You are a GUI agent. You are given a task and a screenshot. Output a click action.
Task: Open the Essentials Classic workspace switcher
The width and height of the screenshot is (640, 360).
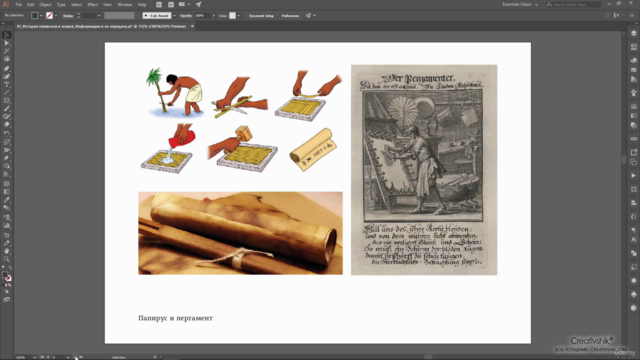[520, 4]
